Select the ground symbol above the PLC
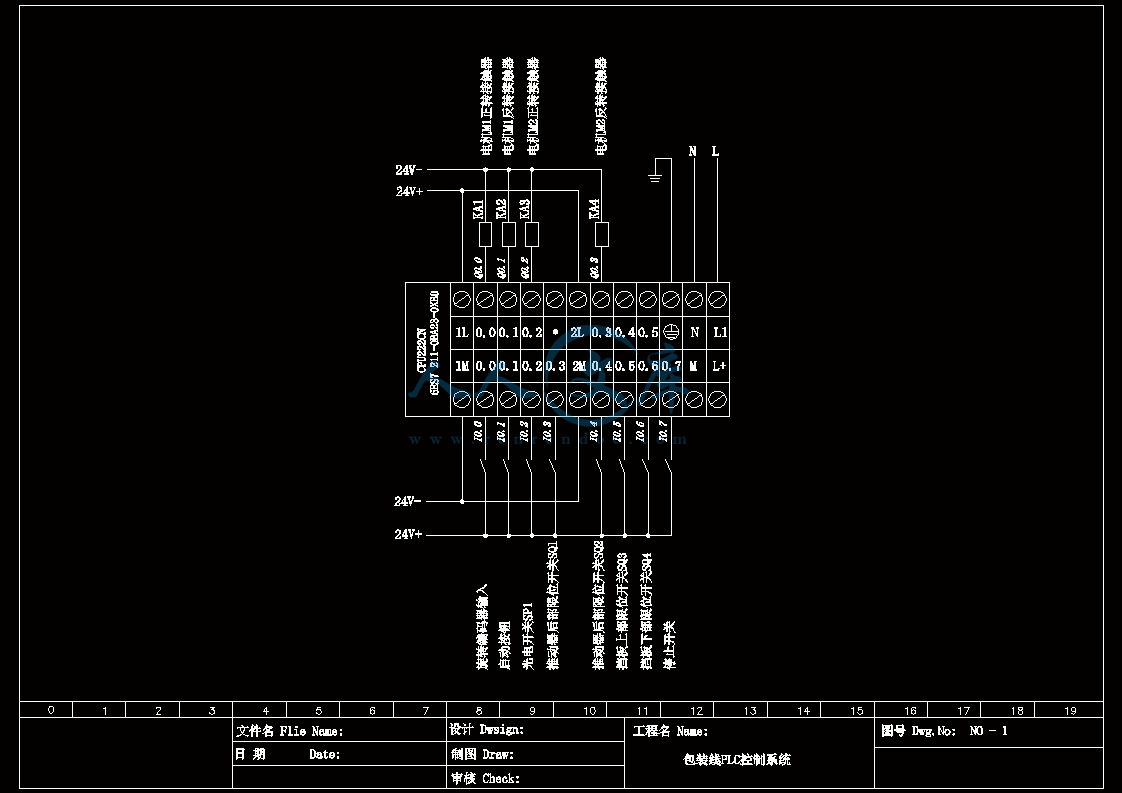The image size is (1122, 793). [655, 176]
